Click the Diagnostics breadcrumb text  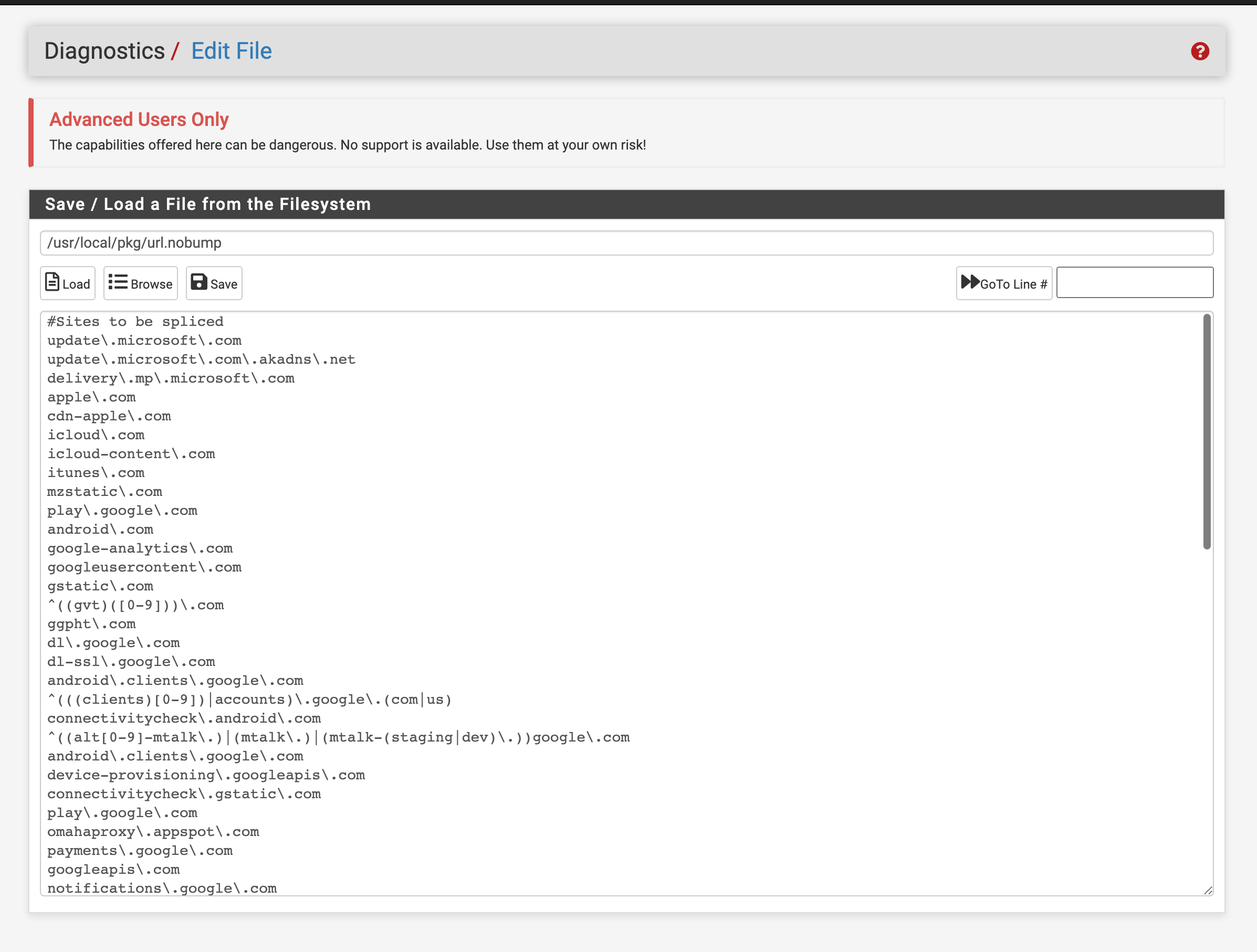coord(104,51)
